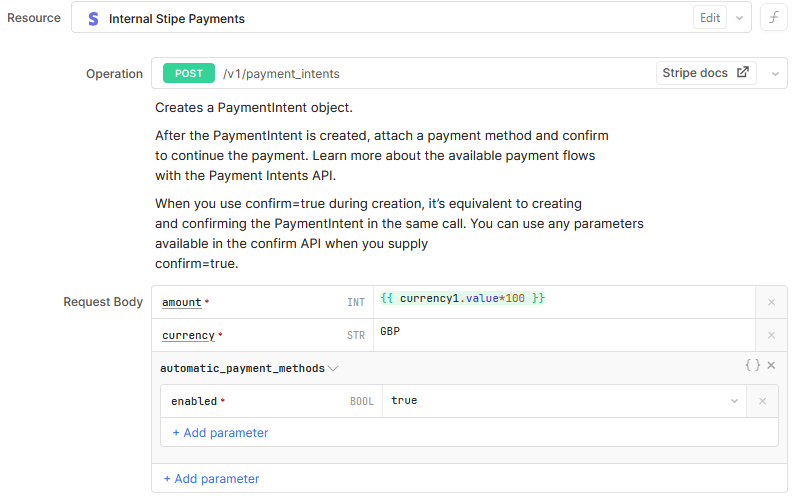This screenshot has width=798, height=501.
Task: Open the Stripe docs external link
Action: (705, 73)
